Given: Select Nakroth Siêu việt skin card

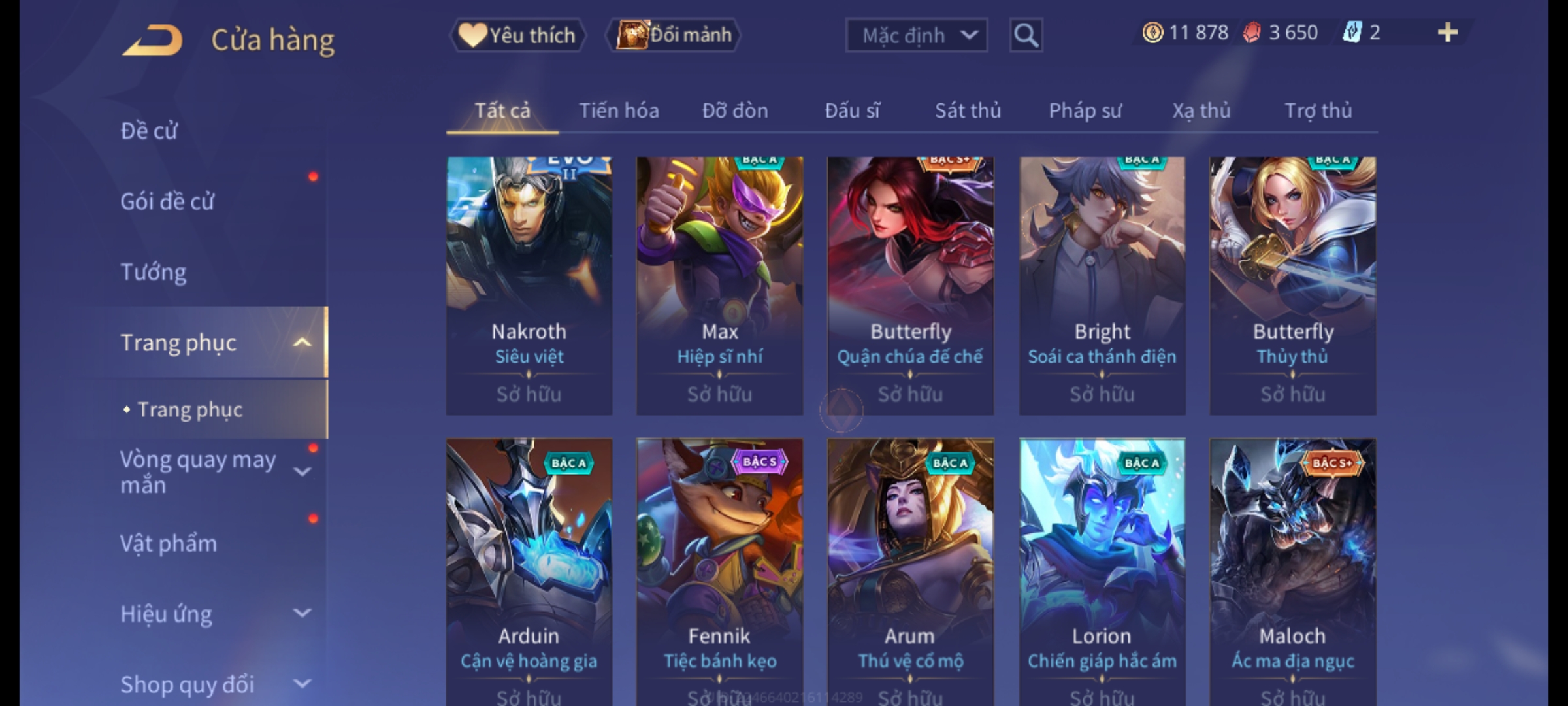Looking at the screenshot, I should click(529, 286).
